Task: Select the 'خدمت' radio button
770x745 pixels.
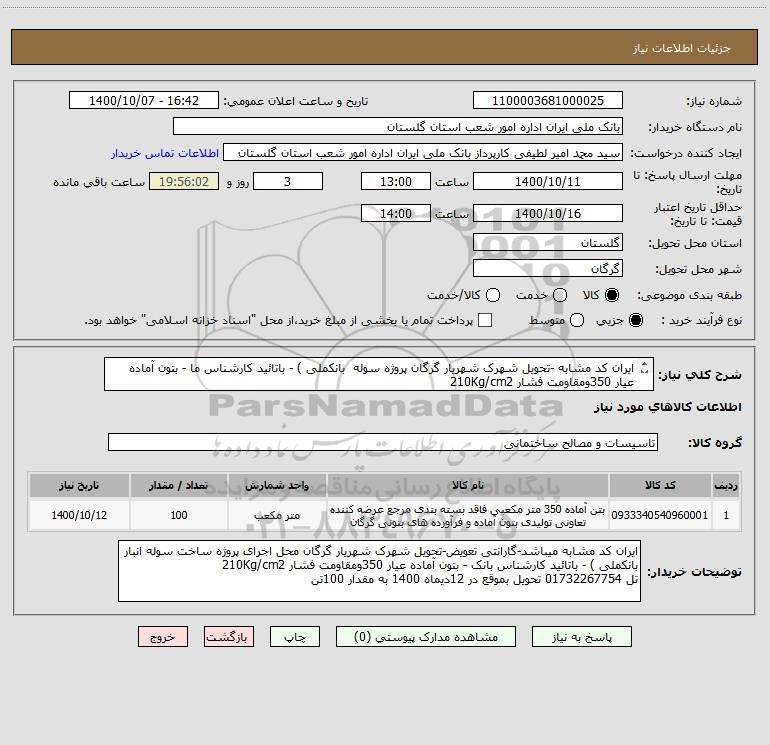Action: [x=560, y=295]
